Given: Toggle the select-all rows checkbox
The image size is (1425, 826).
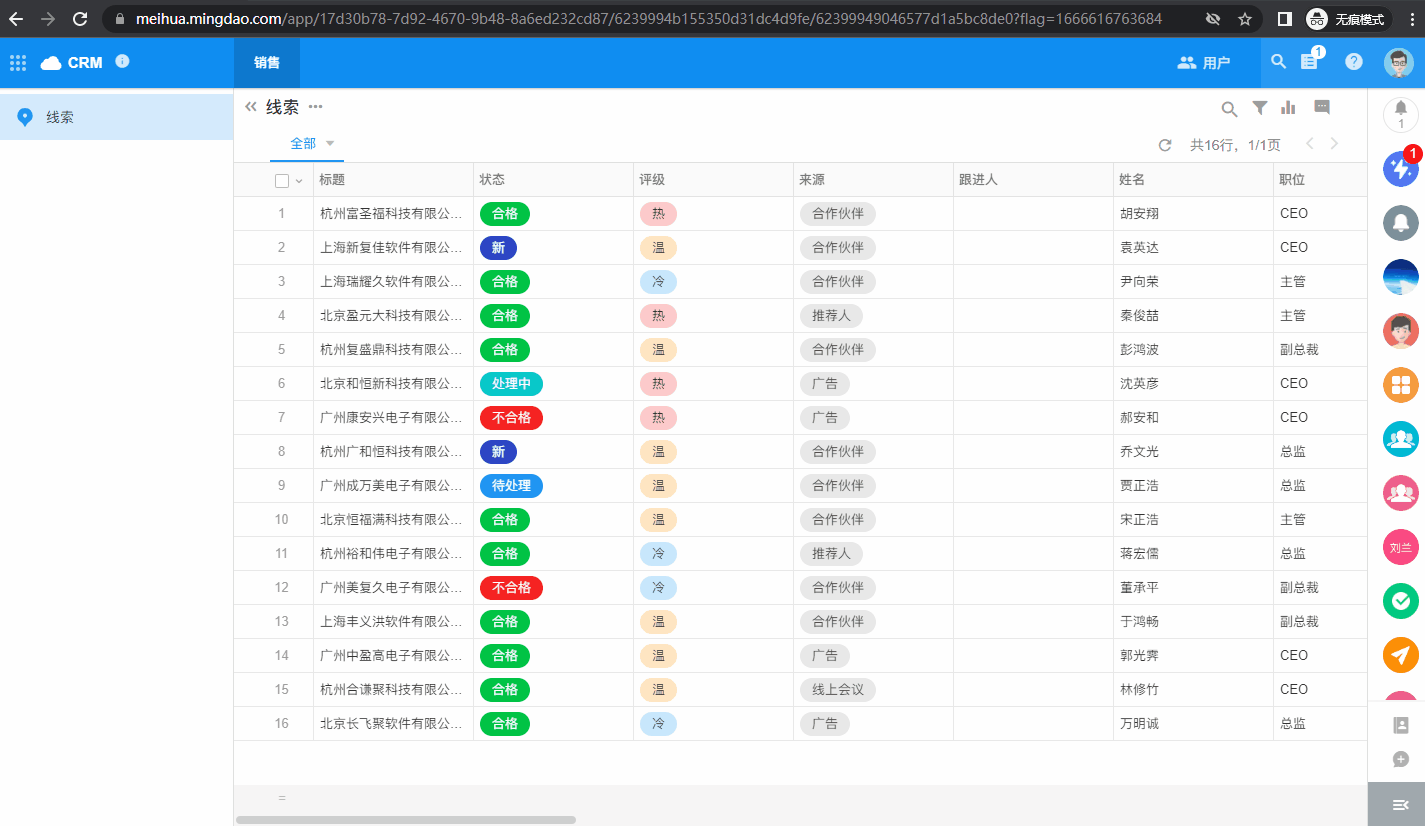Looking at the screenshot, I should tap(282, 181).
